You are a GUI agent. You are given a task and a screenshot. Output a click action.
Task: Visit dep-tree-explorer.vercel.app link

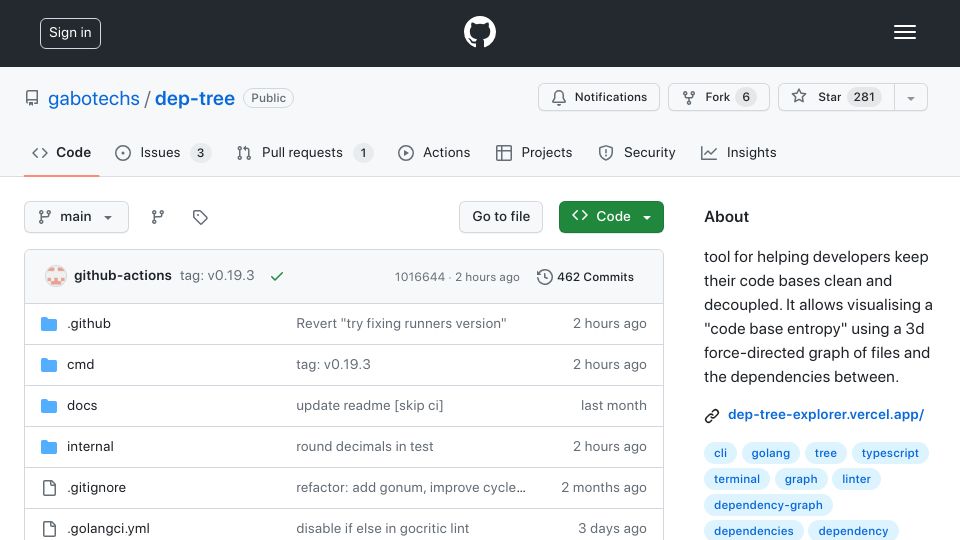point(826,414)
